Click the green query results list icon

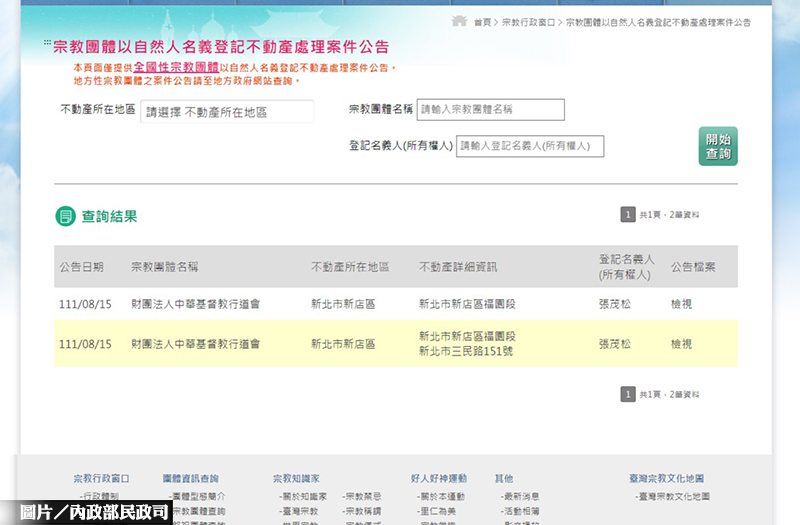coord(65,216)
